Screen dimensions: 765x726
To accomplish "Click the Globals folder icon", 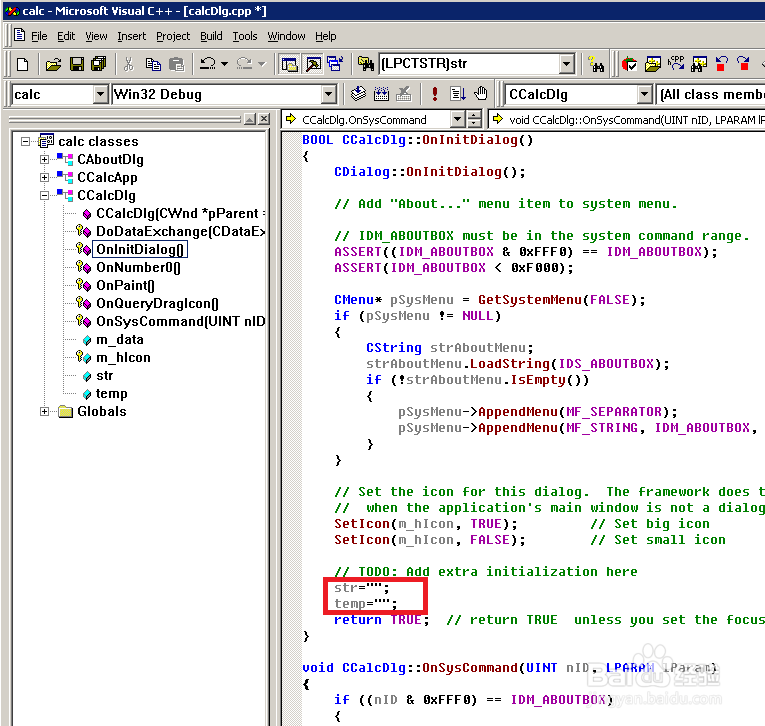I will [x=65, y=412].
